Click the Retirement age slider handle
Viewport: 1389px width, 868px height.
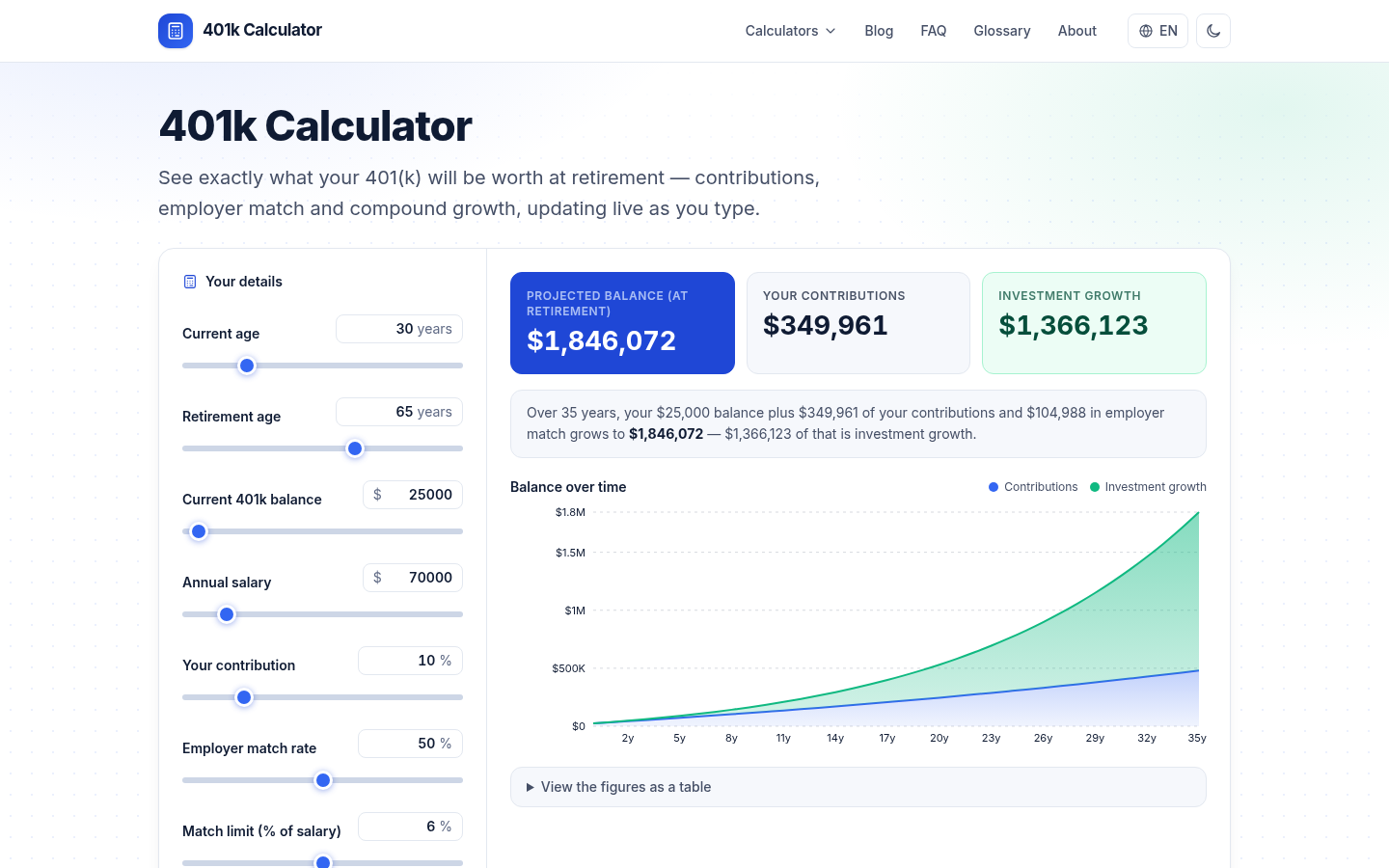355,448
